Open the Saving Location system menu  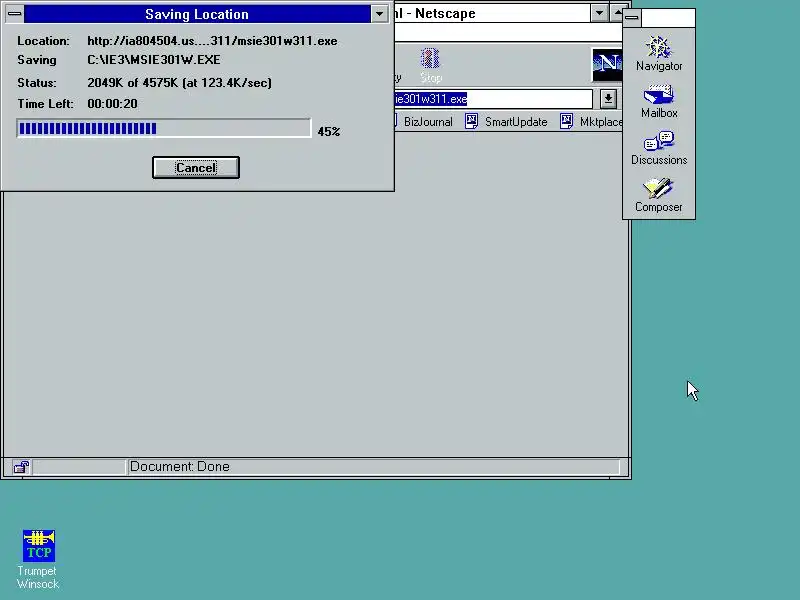14,14
